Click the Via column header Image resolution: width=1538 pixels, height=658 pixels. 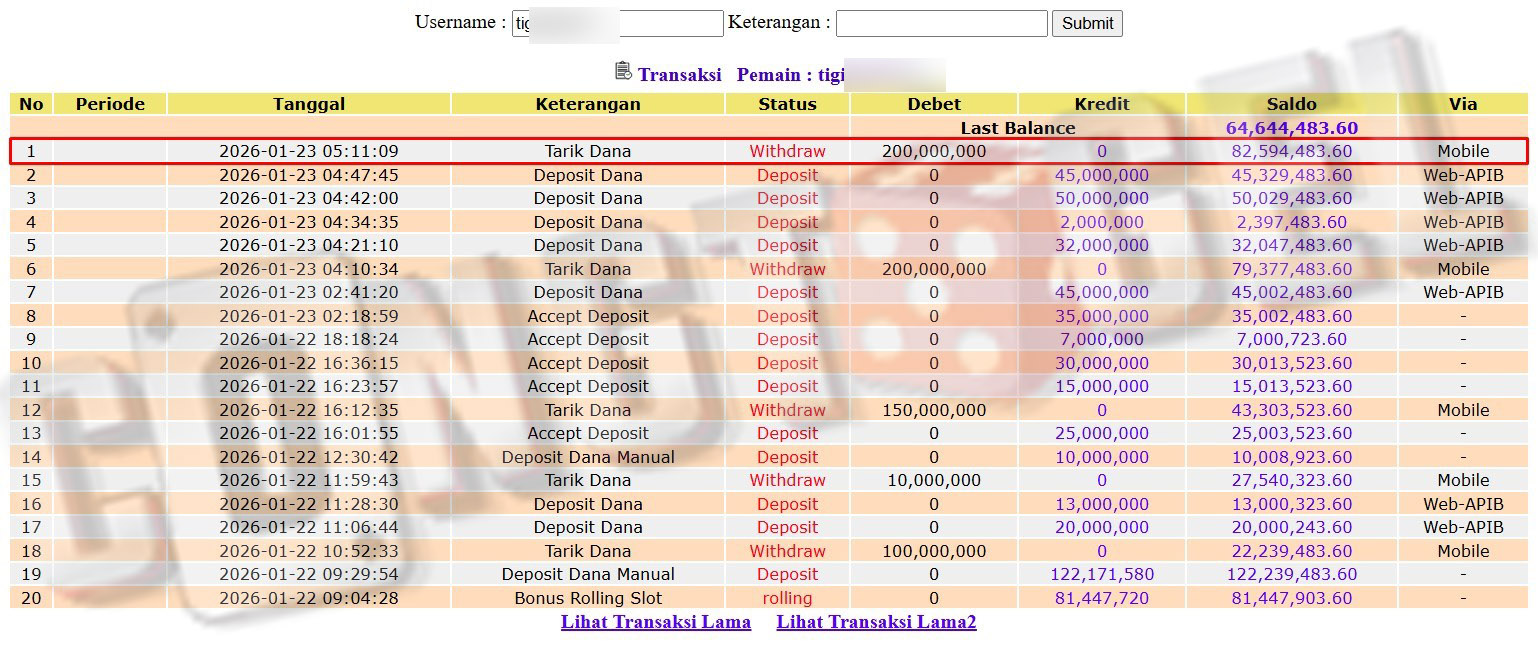point(1462,104)
